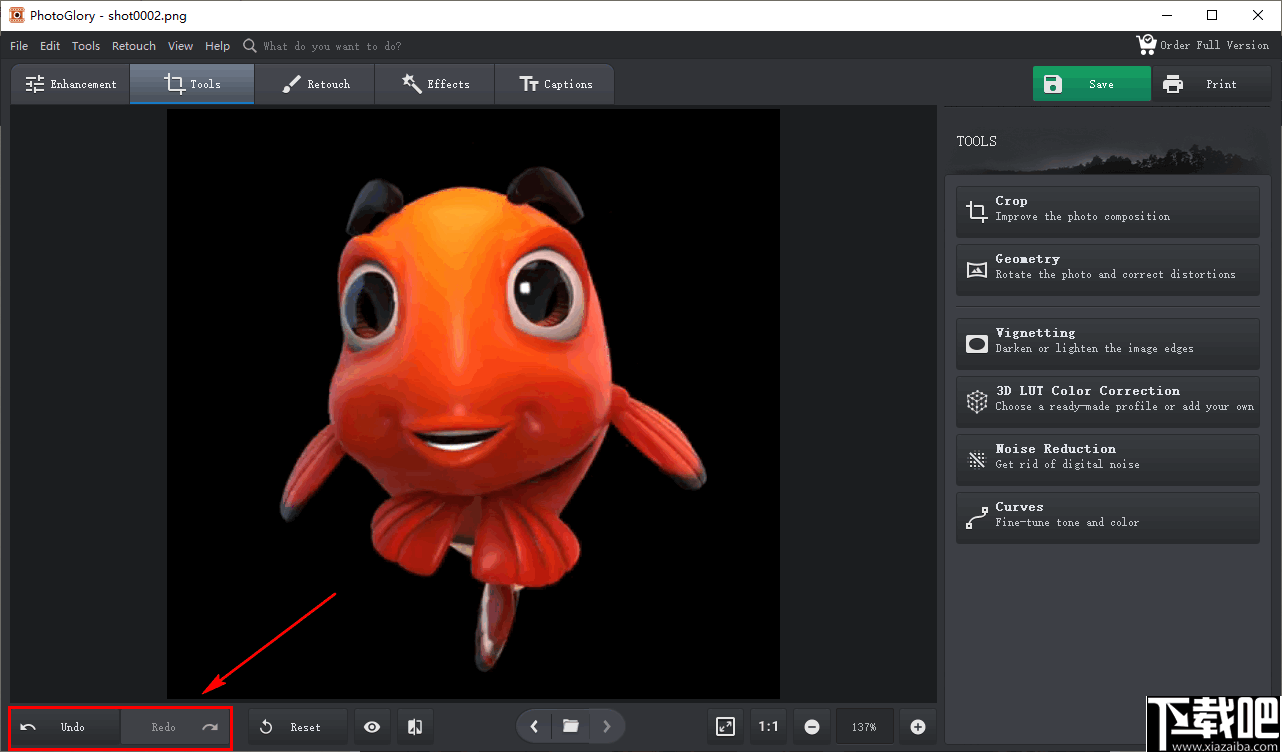Open the Crop tool panel
The width and height of the screenshot is (1282, 752).
(x=1107, y=209)
